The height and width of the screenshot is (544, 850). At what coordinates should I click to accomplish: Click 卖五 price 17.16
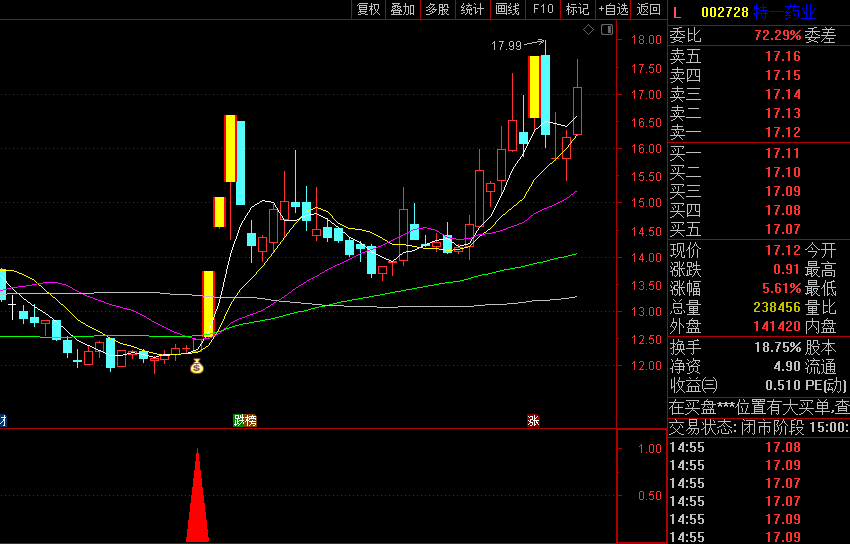pyautogui.click(x=783, y=56)
